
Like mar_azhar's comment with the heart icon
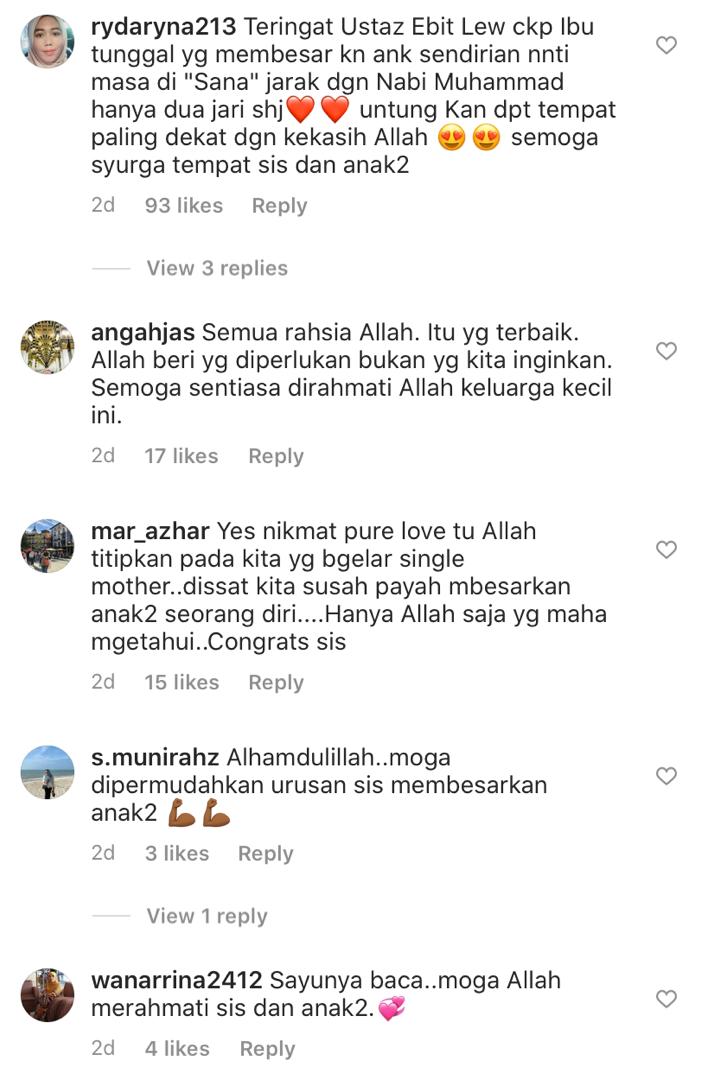coord(666,550)
